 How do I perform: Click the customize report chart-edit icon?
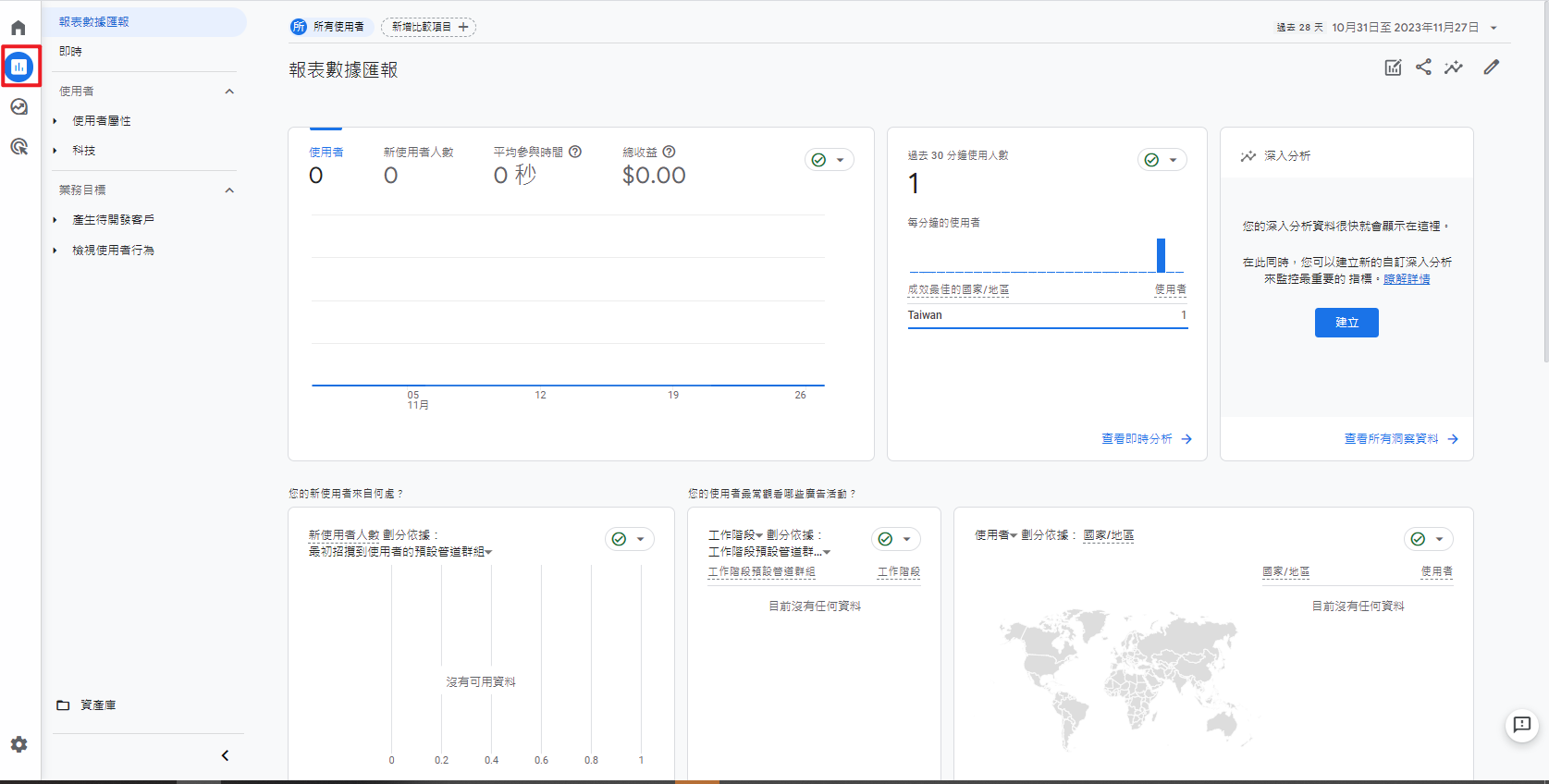pyautogui.click(x=1393, y=67)
